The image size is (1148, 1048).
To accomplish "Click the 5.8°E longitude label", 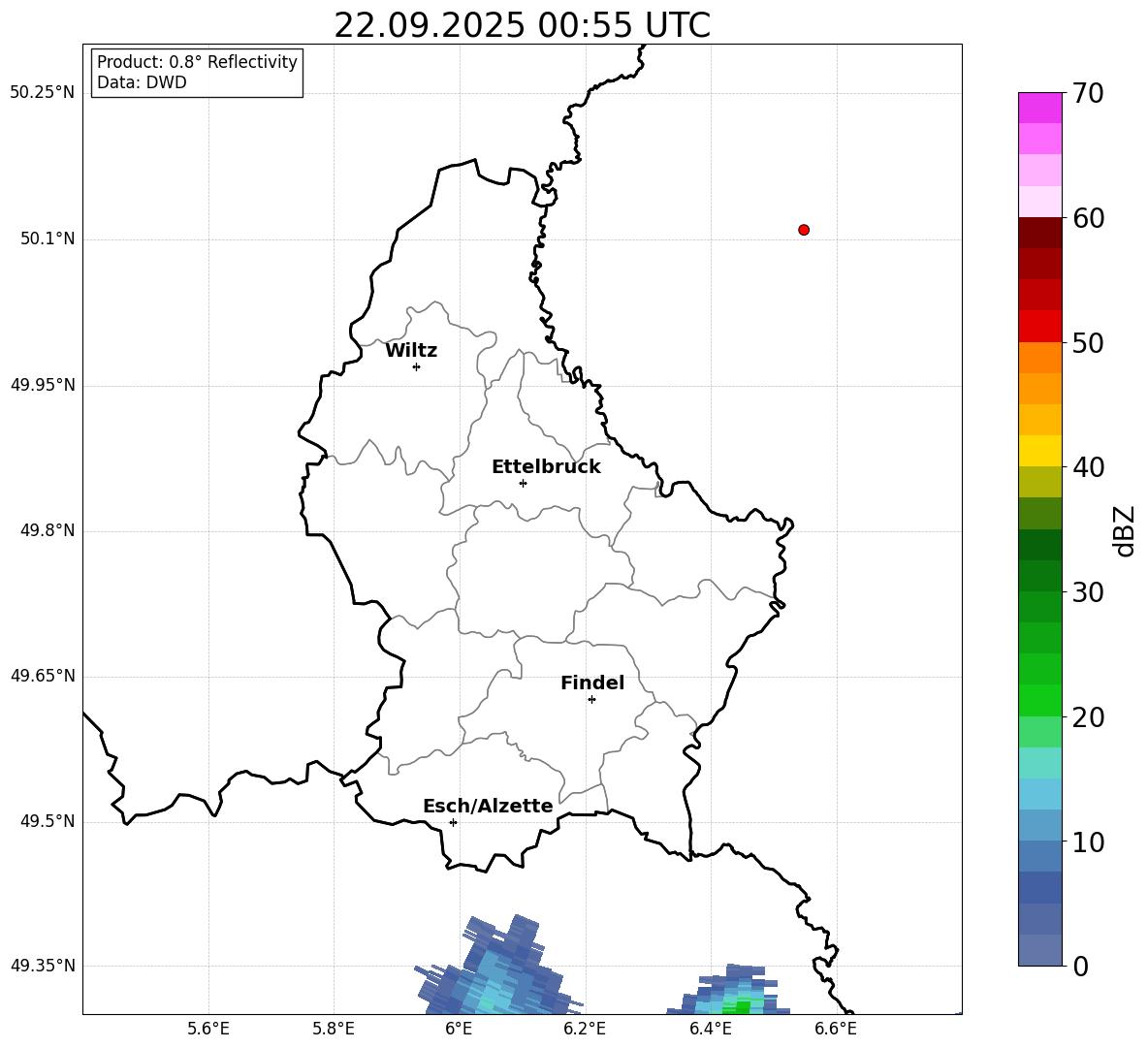I will click(334, 1029).
